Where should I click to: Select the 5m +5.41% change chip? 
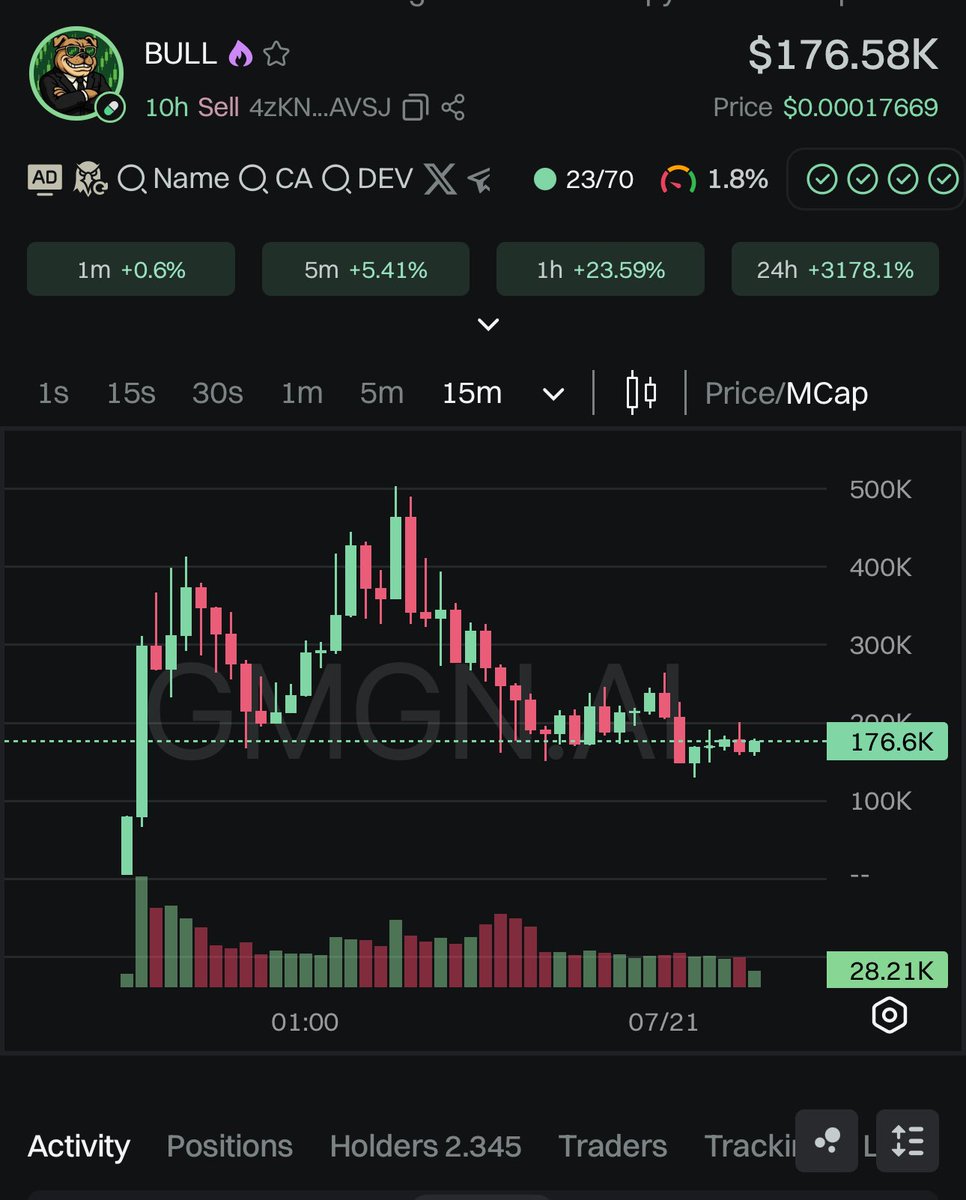click(x=366, y=269)
